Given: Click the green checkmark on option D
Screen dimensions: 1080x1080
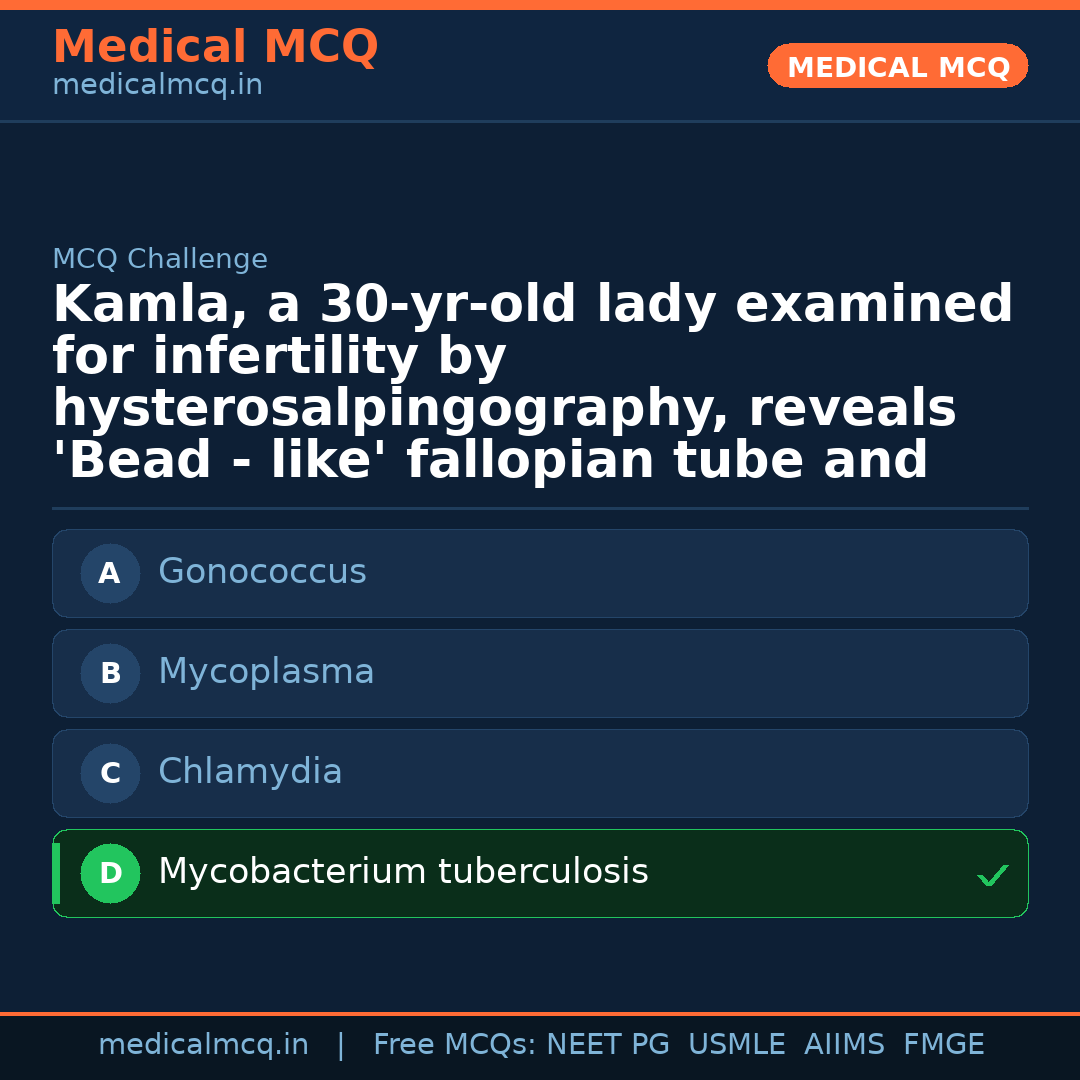Looking at the screenshot, I should click(x=992, y=875).
